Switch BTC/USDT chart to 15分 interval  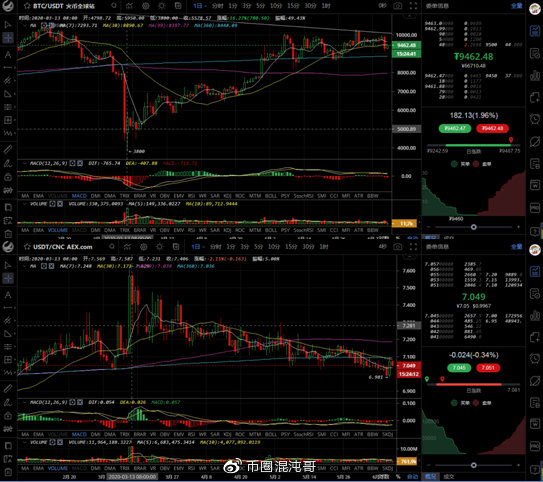click(x=293, y=6)
